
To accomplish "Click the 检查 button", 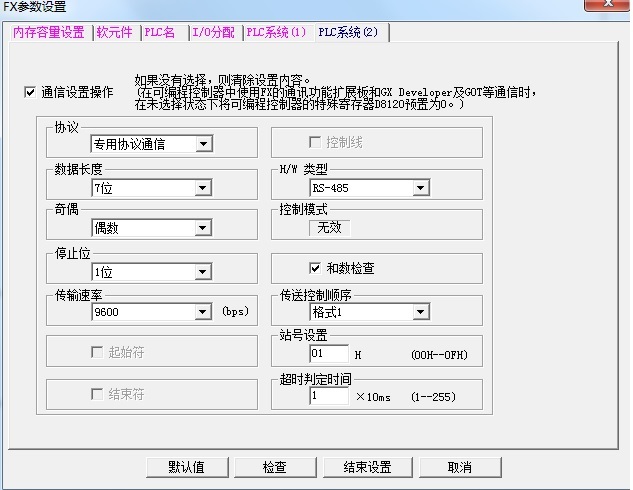I will point(274,467).
